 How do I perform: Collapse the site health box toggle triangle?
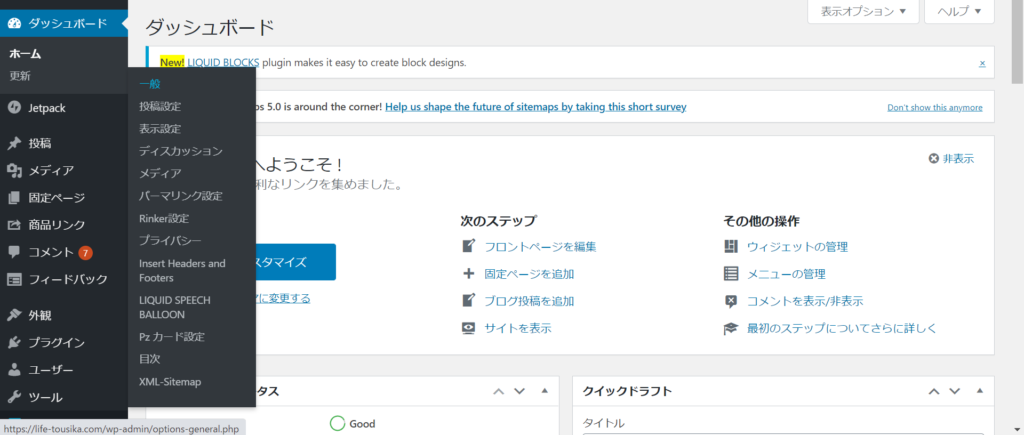544,391
